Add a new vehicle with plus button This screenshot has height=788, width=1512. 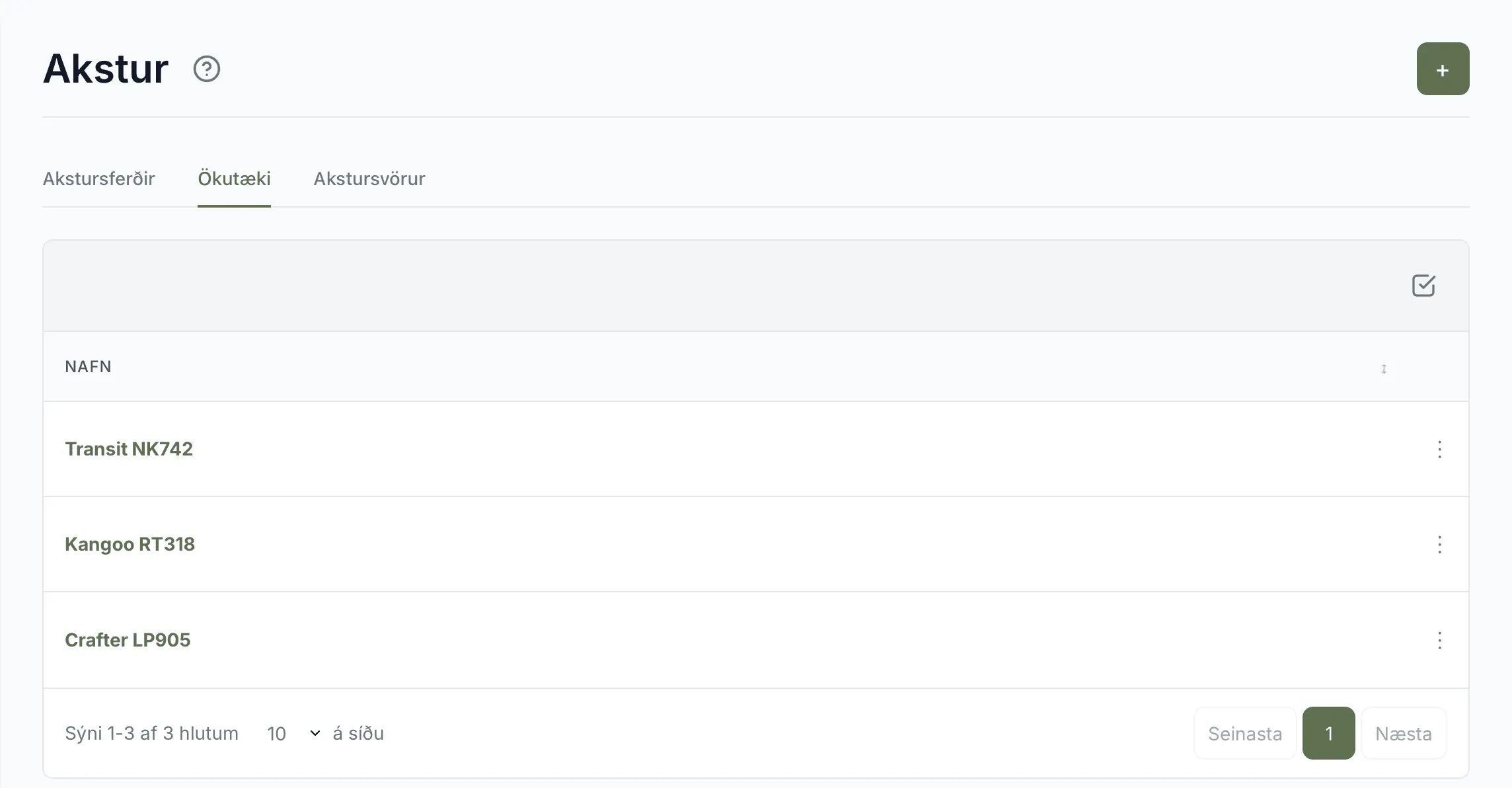pos(1443,69)
